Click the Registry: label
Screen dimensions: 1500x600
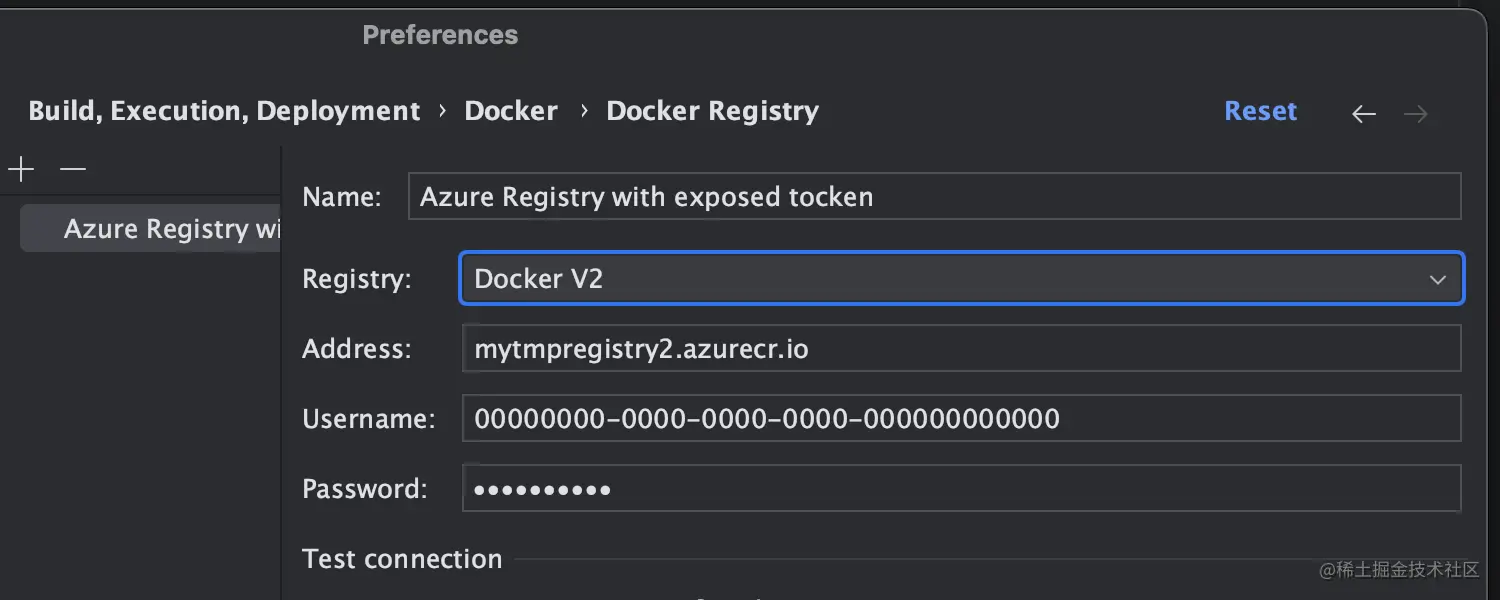(356, 279)
